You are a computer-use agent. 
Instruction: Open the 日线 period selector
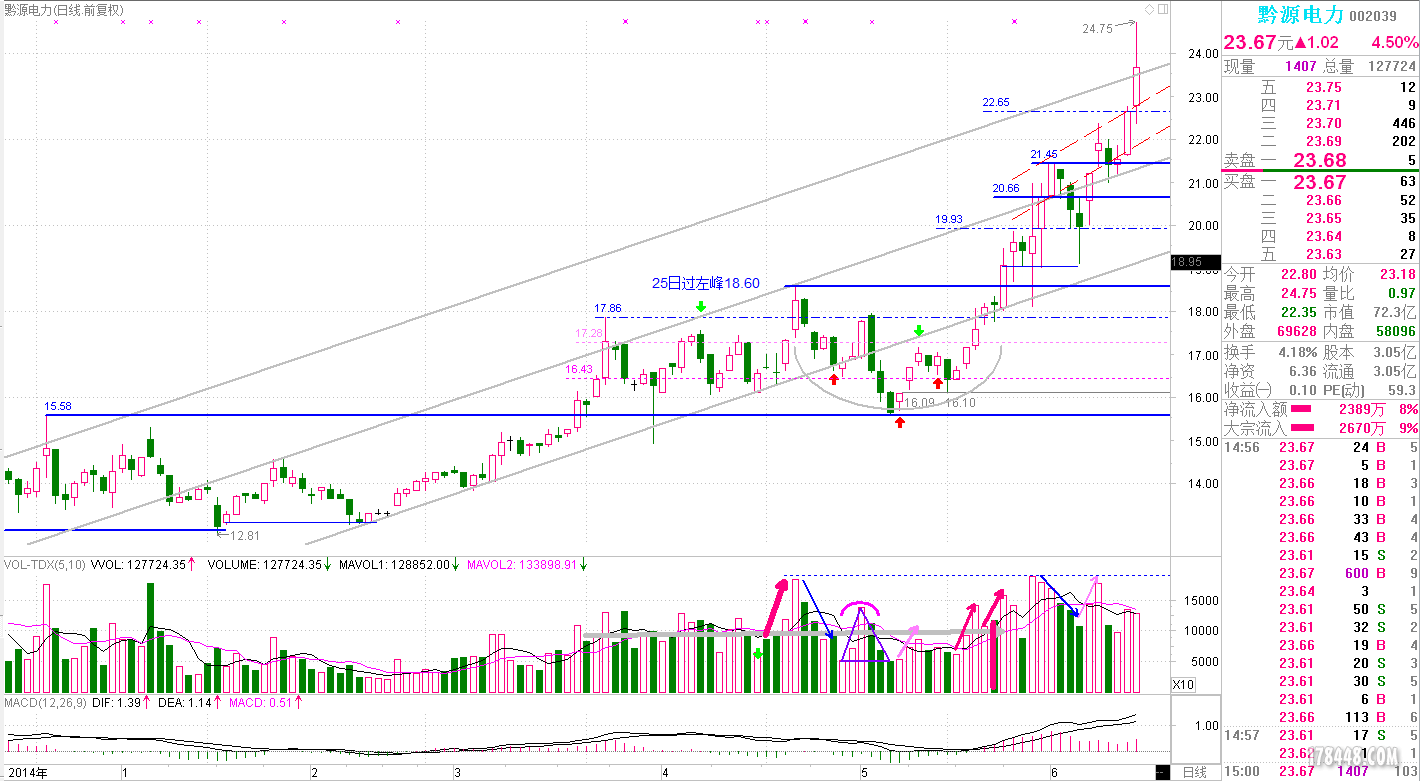coord(1194,772)
